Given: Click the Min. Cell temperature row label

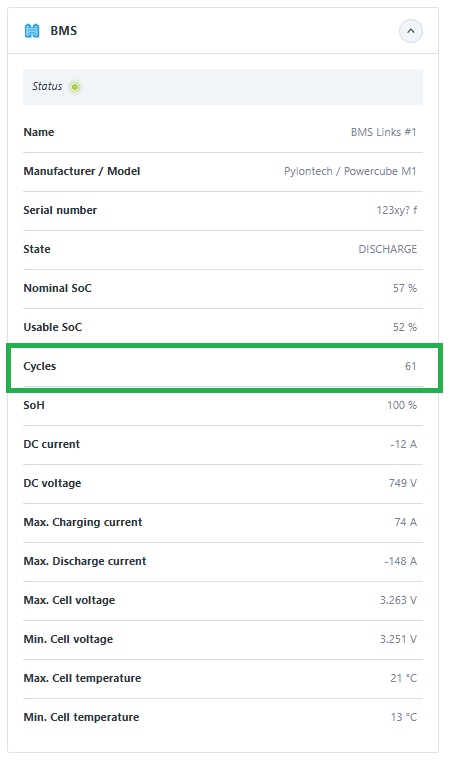Looking at the screenshot, I should click(x=81, y=717).
